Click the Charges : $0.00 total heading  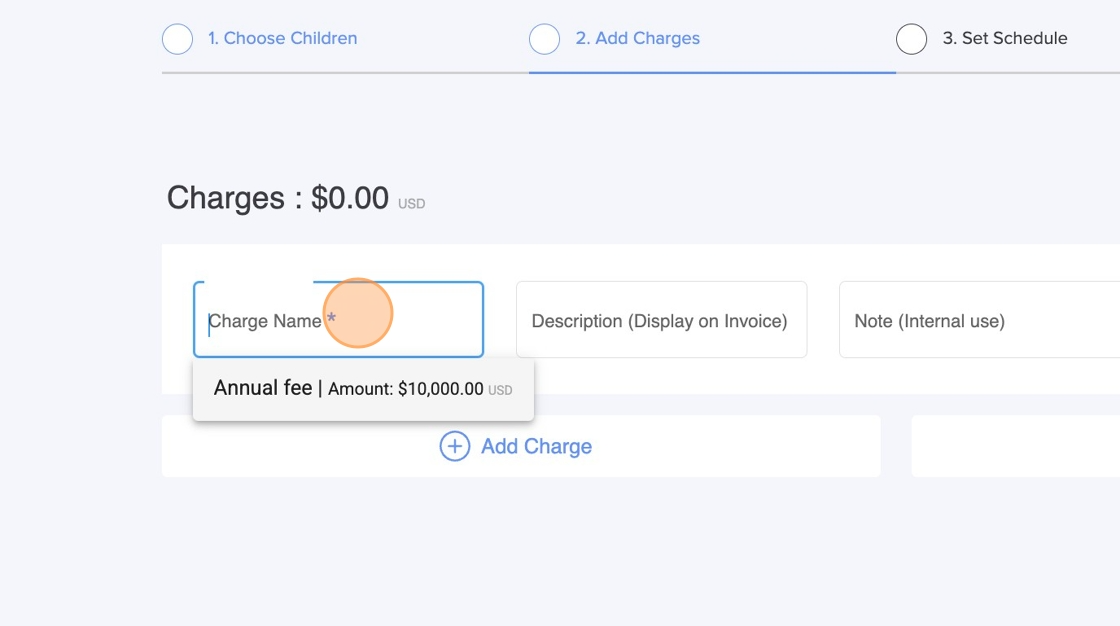pyautogui.click(x=278, y=198)
